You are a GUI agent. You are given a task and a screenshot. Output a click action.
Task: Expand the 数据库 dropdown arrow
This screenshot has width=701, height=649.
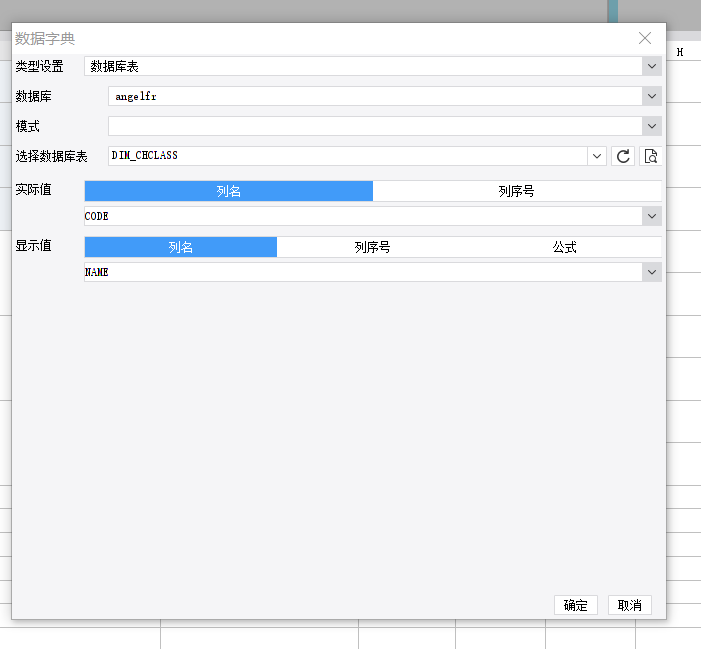coord(652,96)
